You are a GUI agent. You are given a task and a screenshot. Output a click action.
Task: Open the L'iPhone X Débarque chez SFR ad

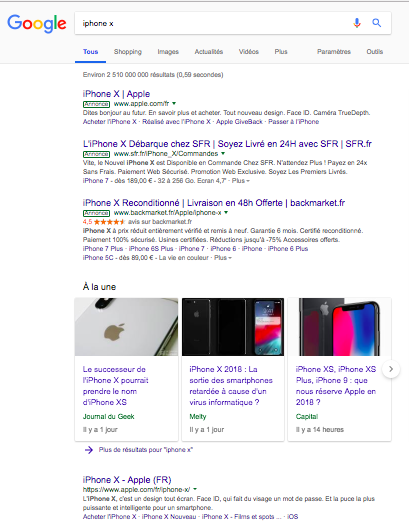[227, 144]
